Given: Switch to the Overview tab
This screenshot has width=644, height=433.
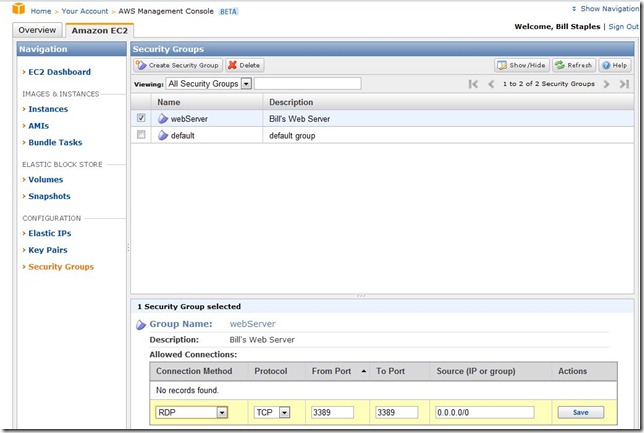Looking at the screenshot, I should (37, 30).
